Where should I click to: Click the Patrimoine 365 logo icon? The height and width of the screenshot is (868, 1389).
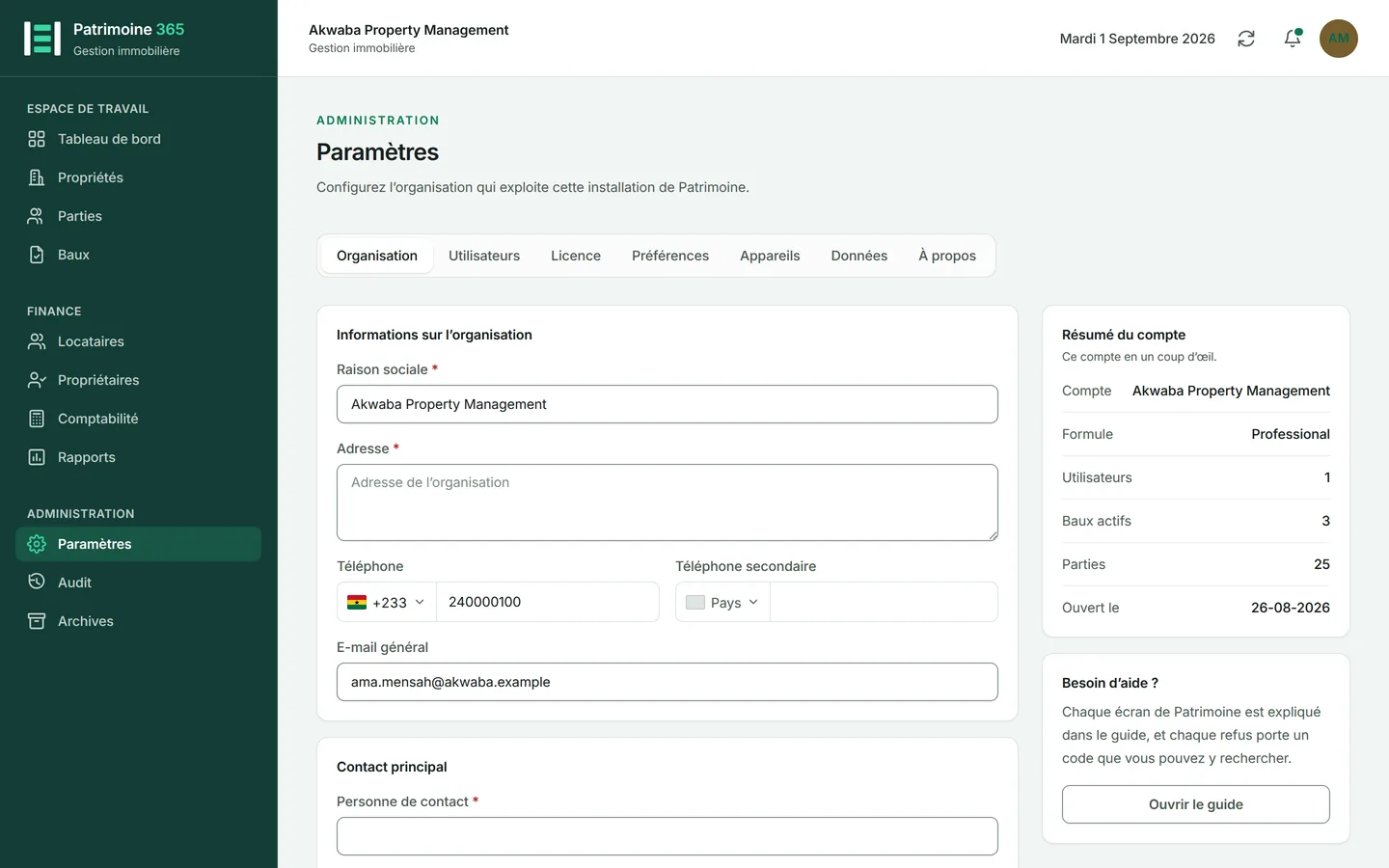point(42,39)
